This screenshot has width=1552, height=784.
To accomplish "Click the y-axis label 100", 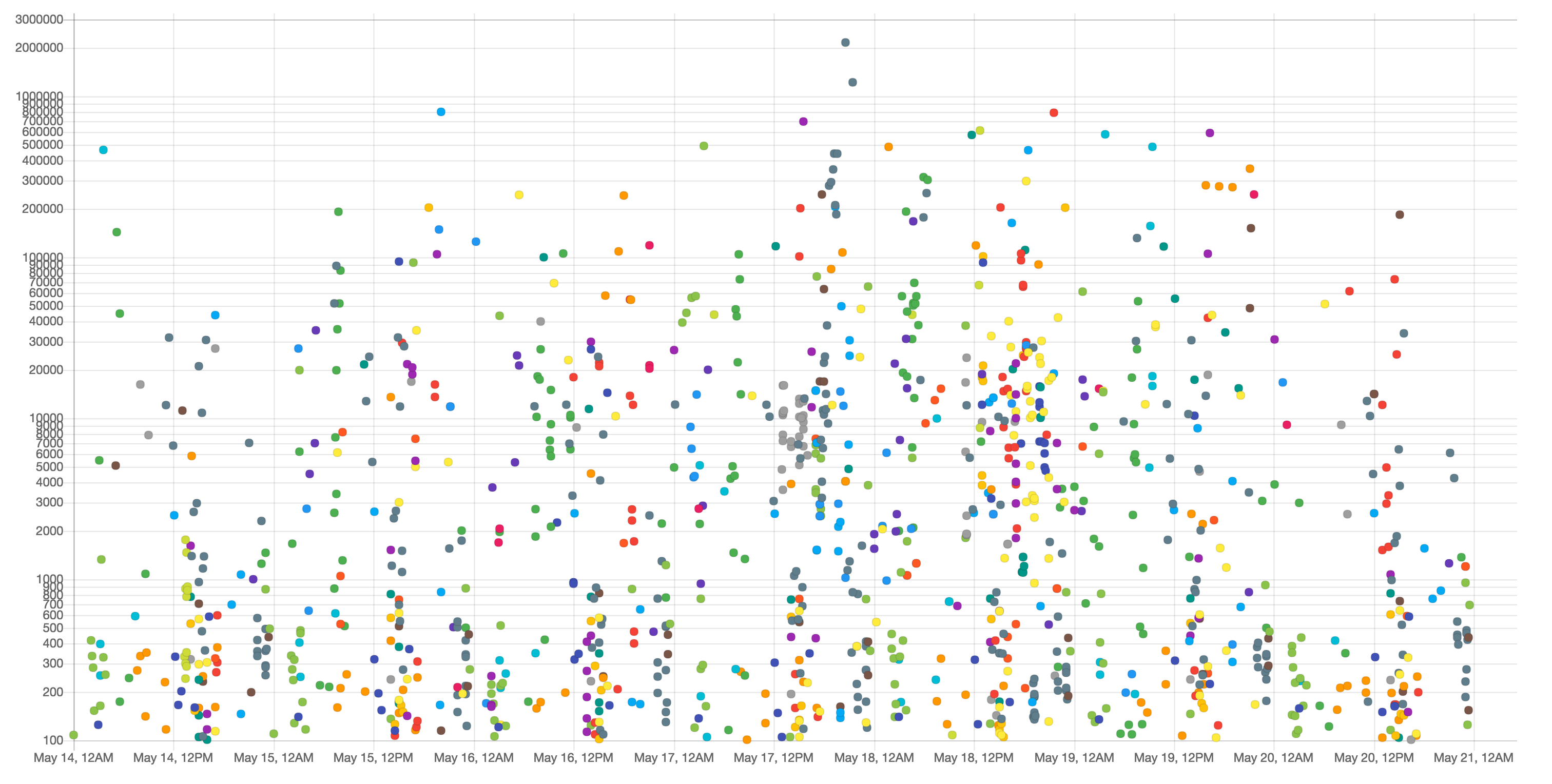I will pyautogui.click(x=53, y=740).
